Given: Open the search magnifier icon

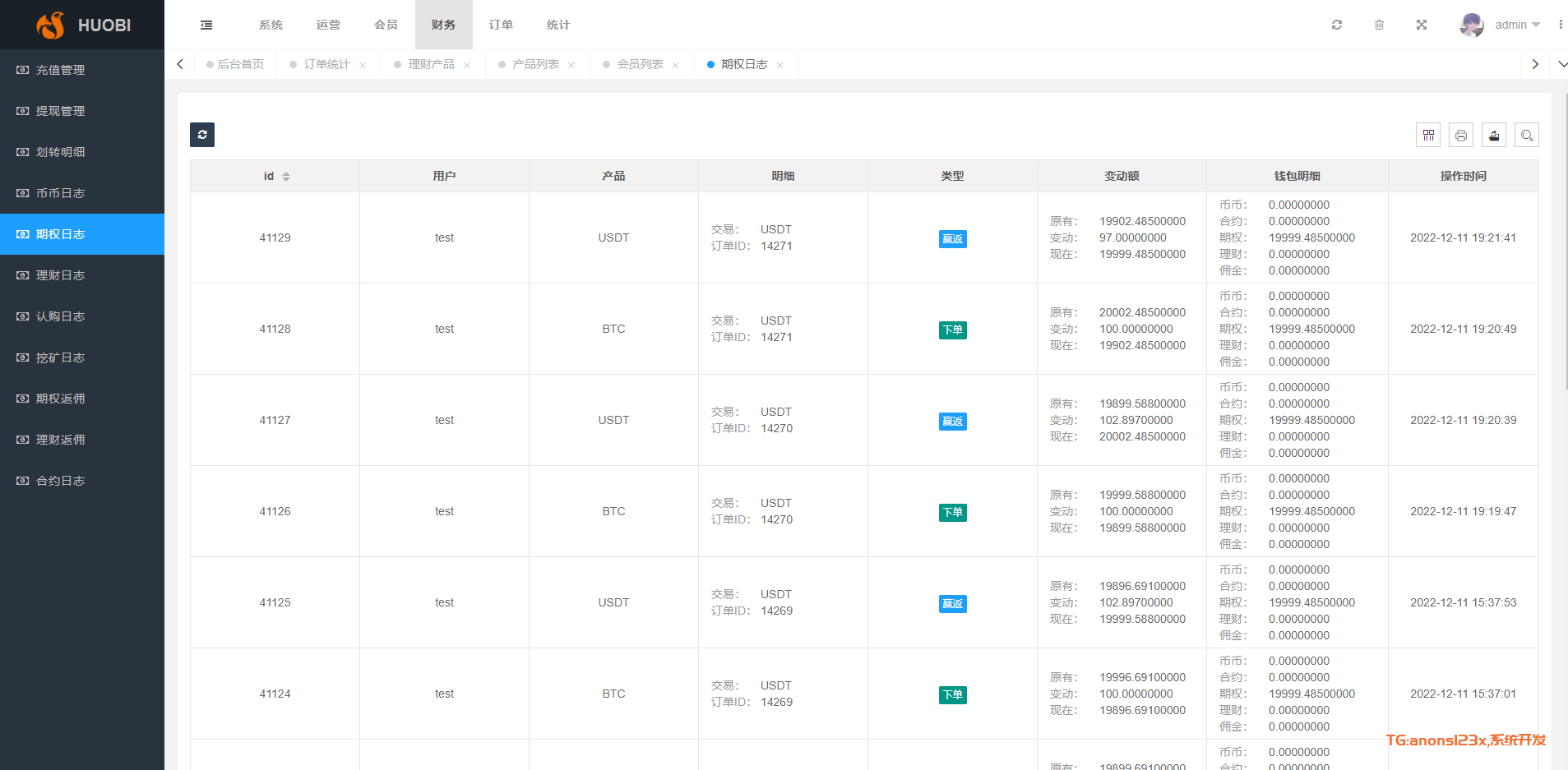Looking at the screenshot, I should point(1527,135).
